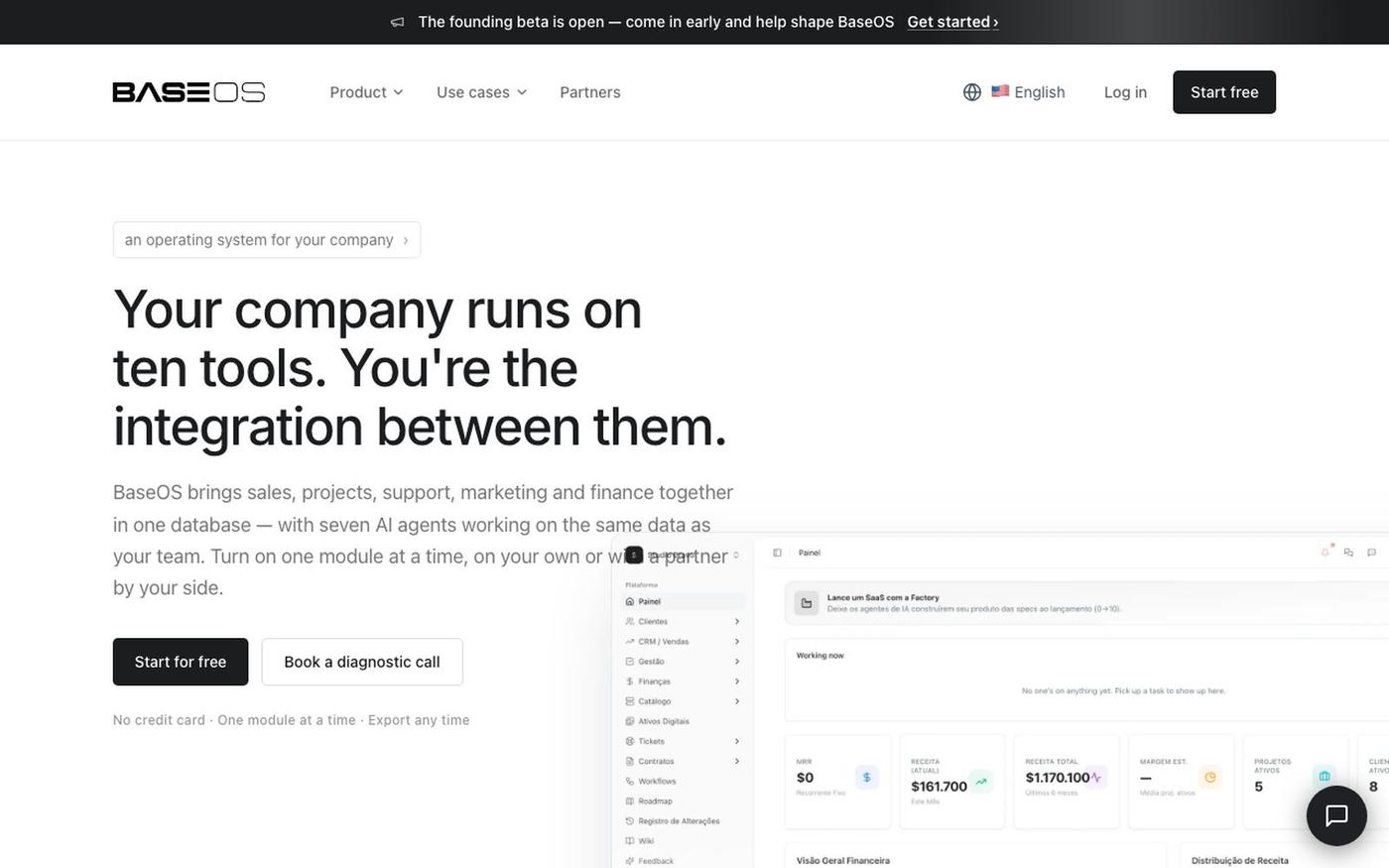Expand the CRM / Vendas chevron
Viewport: 1389px width, 868px height.
(737, 642)
